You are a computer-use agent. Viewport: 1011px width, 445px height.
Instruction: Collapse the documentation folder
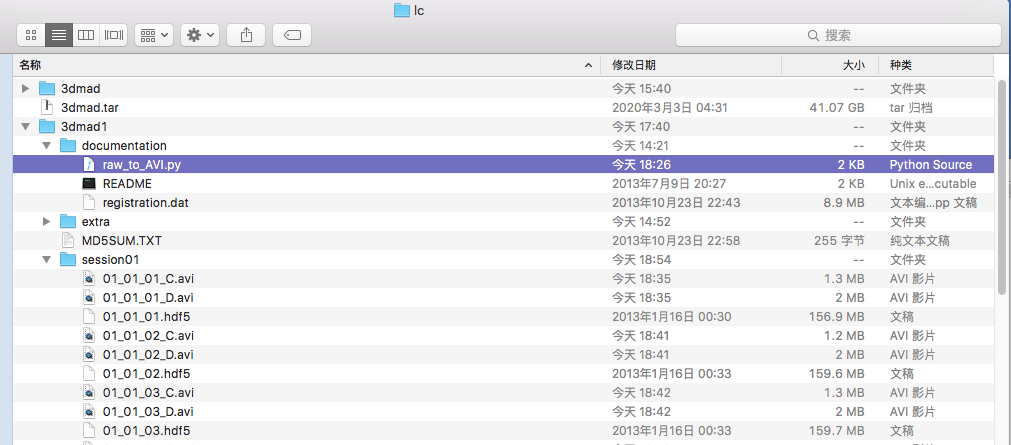46,146
